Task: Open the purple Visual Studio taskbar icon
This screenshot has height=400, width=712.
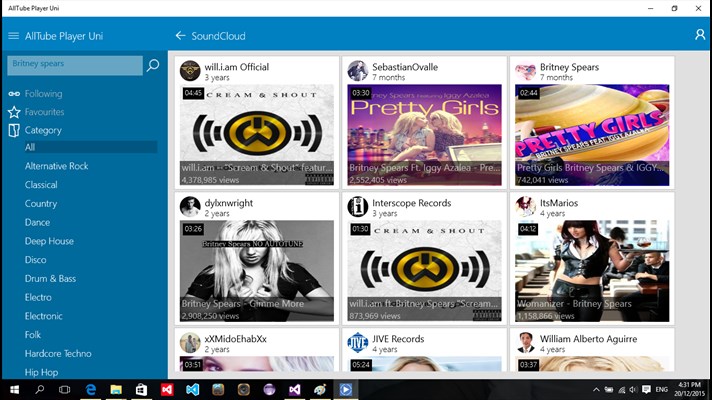Action: [294, 390]
